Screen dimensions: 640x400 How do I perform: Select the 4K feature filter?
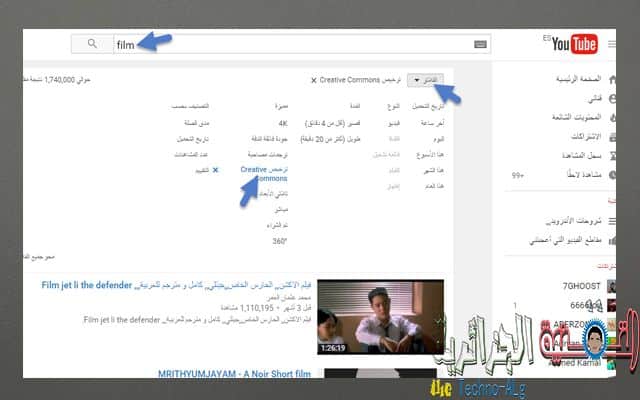point(283,123)
